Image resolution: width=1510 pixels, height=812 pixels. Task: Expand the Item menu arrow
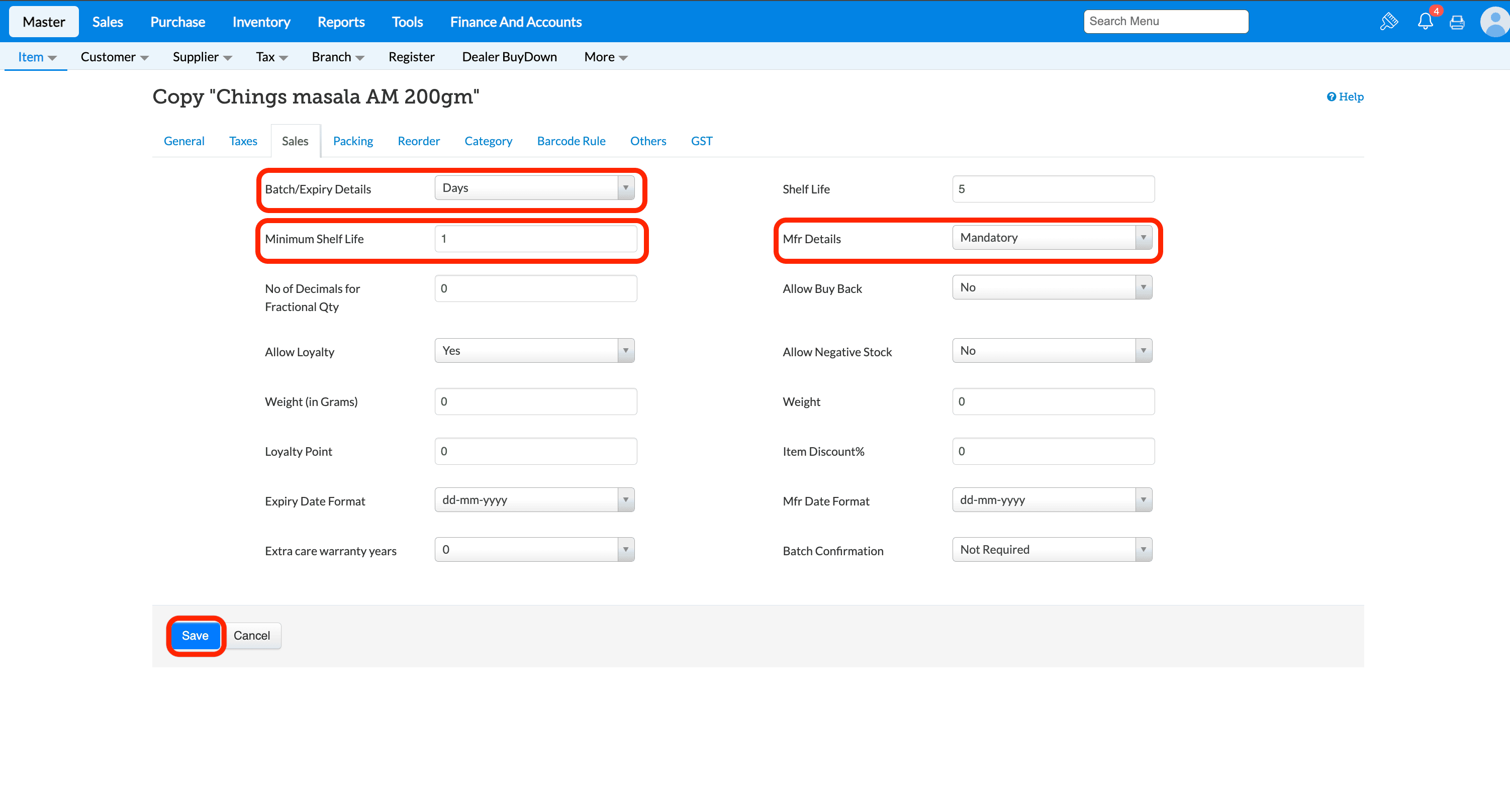point(52,57)
